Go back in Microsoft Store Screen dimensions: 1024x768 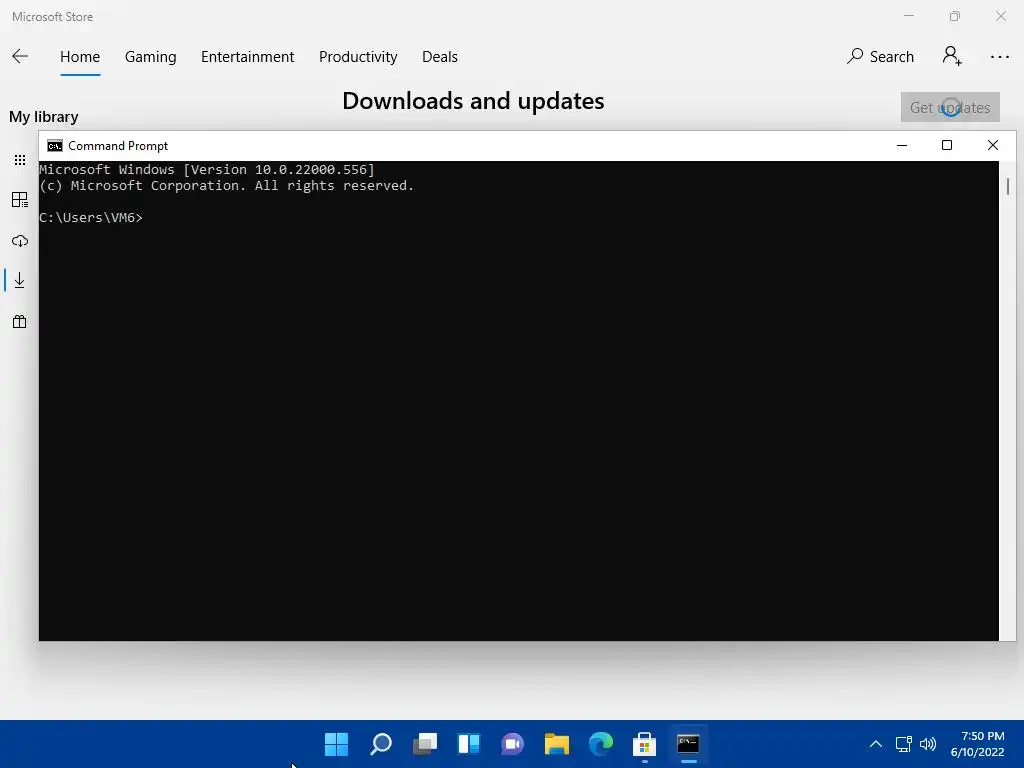[20, 57]
